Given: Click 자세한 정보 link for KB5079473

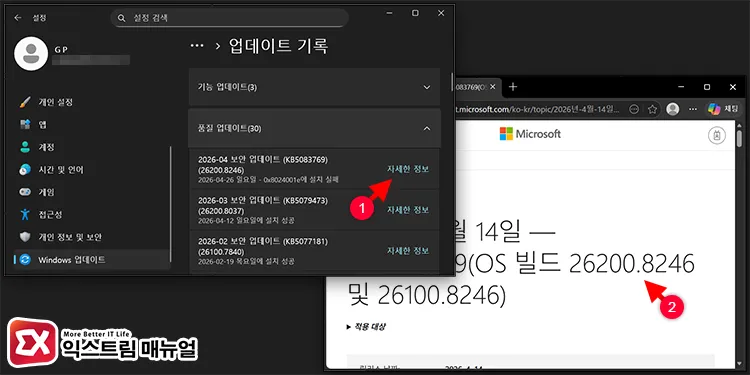Looking at the screenshot, I should 408,210.
